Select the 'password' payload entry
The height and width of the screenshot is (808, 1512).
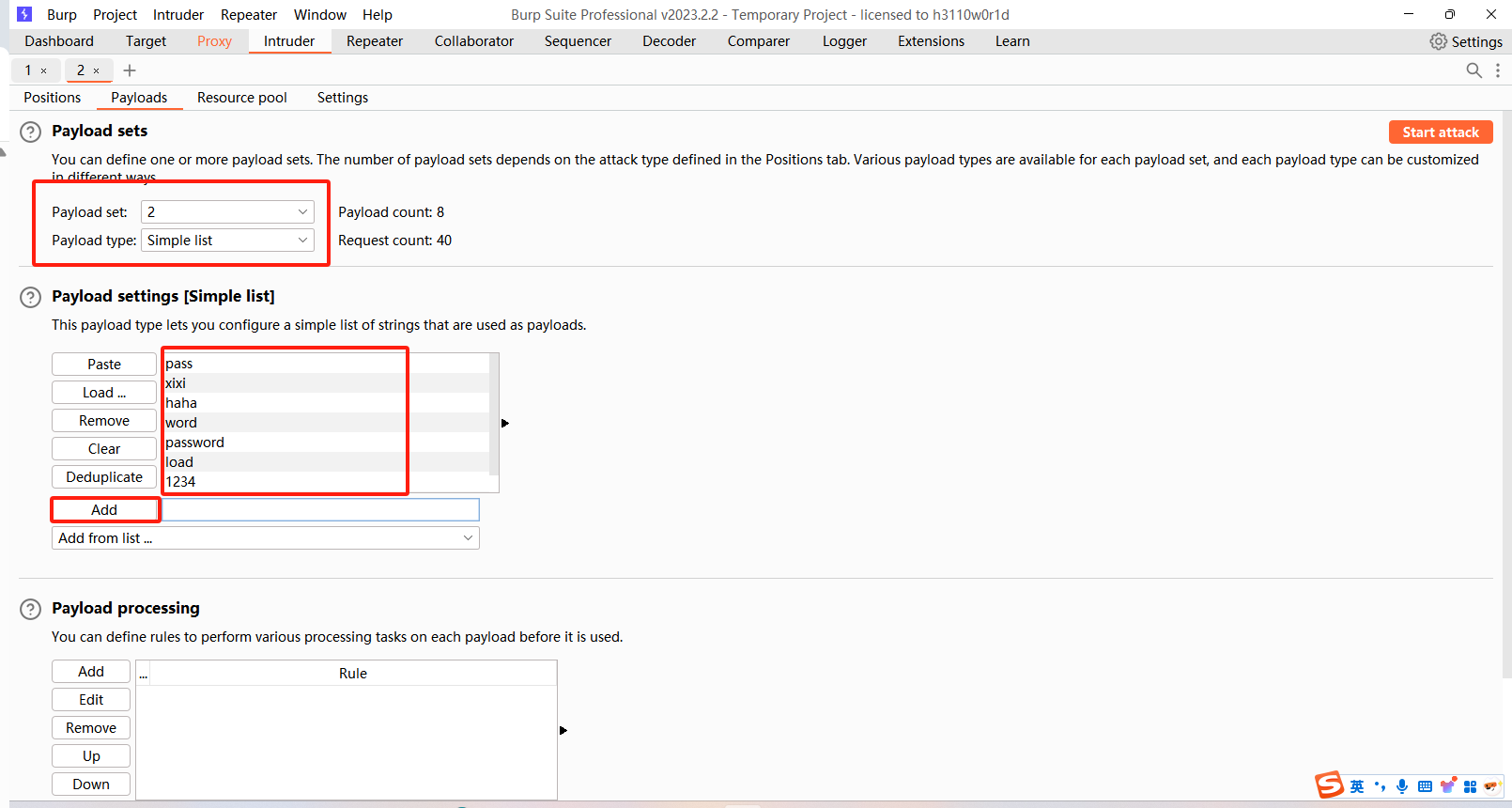pos(327,443)
